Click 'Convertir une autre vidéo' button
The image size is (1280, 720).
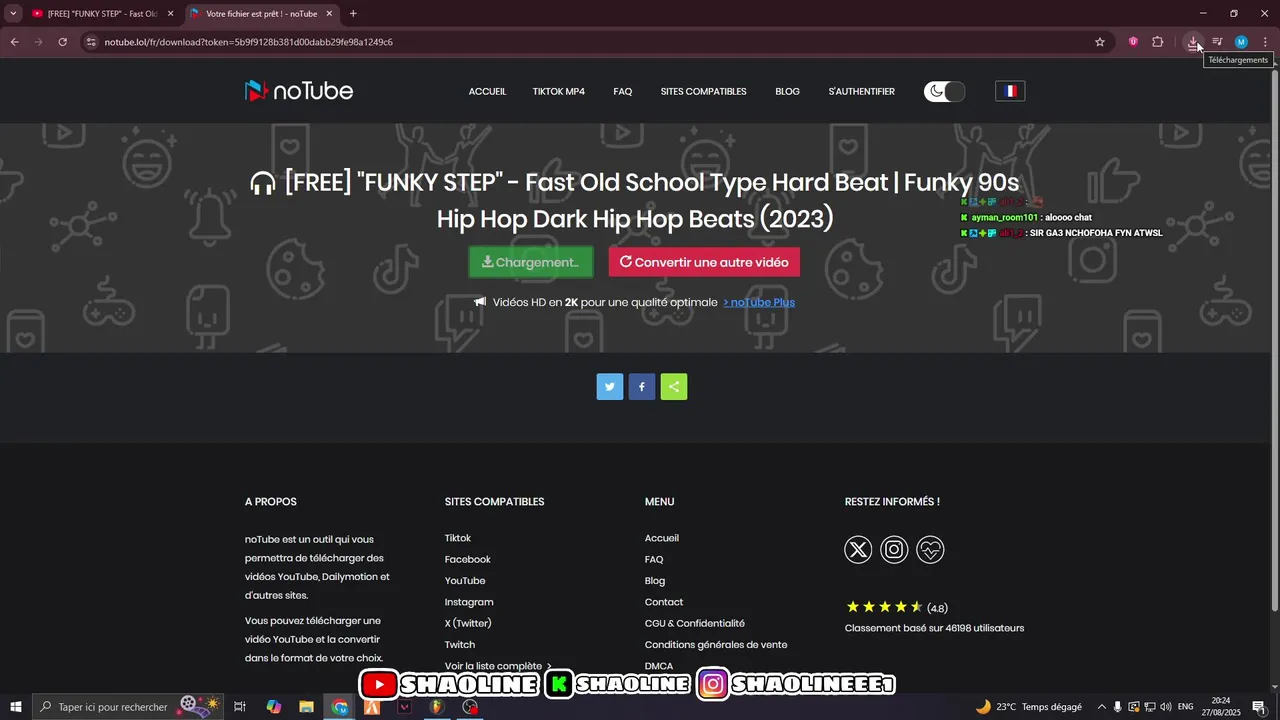tap(704, 262)
